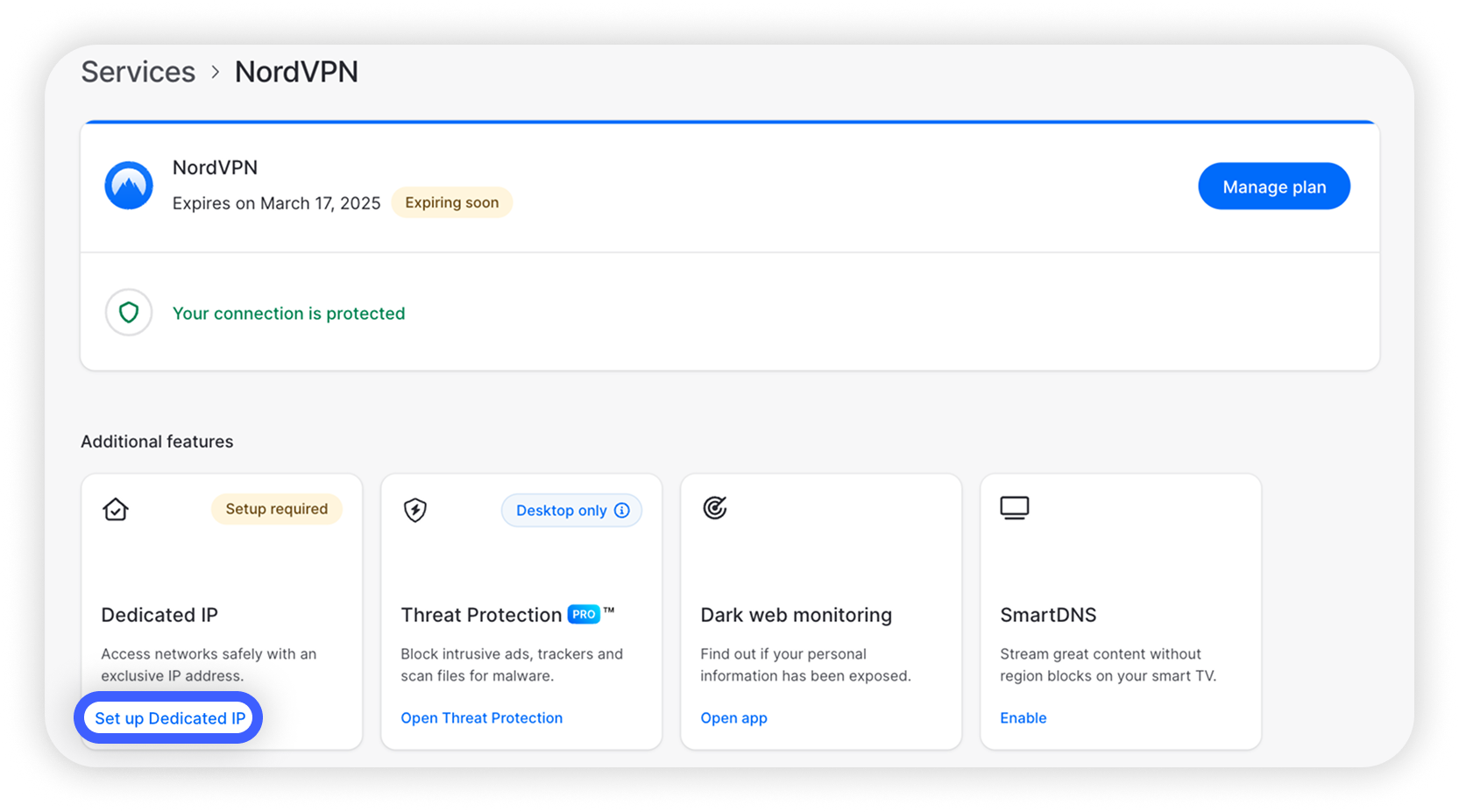Click the Dark web monitoring target icon
Viewport: 1459px width, 812px height.
(x=715, y=508)
